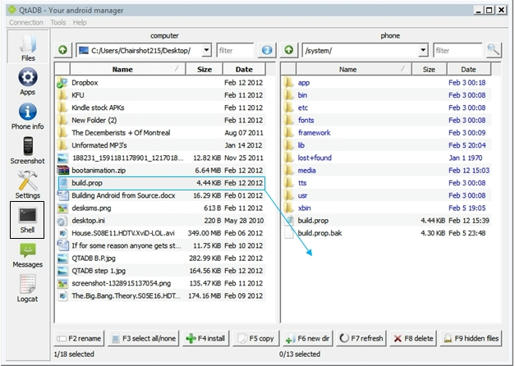Open the Messages panel
Screen dimensions: 515x366
click(28, 255)
